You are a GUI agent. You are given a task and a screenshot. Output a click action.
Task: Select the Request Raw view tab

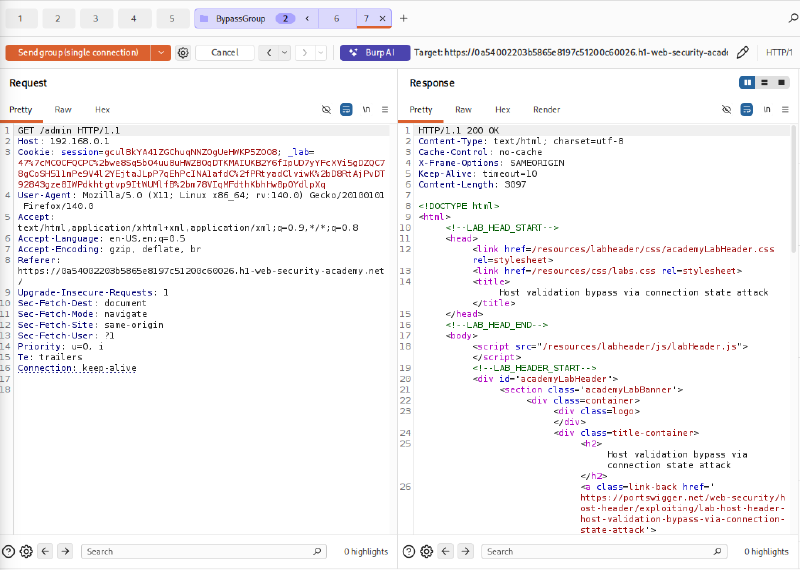(63, 110)
